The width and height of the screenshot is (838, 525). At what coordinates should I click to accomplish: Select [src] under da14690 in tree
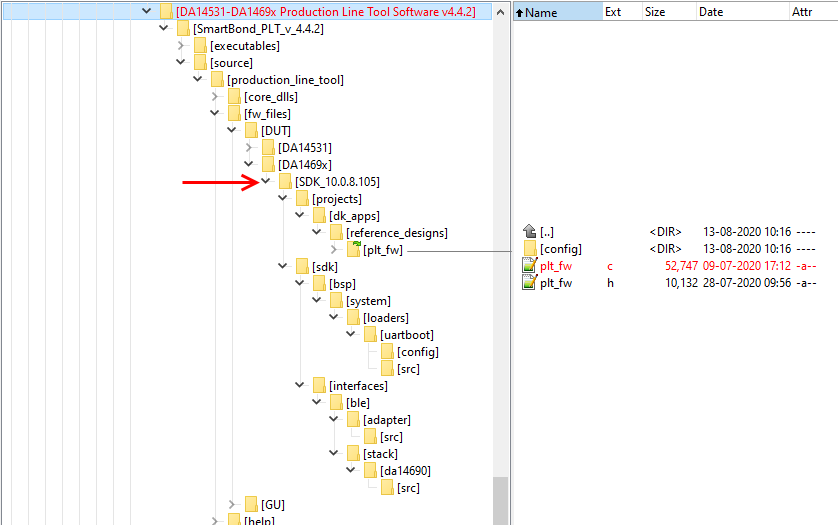pyautogui.click(x=408, y=488)
